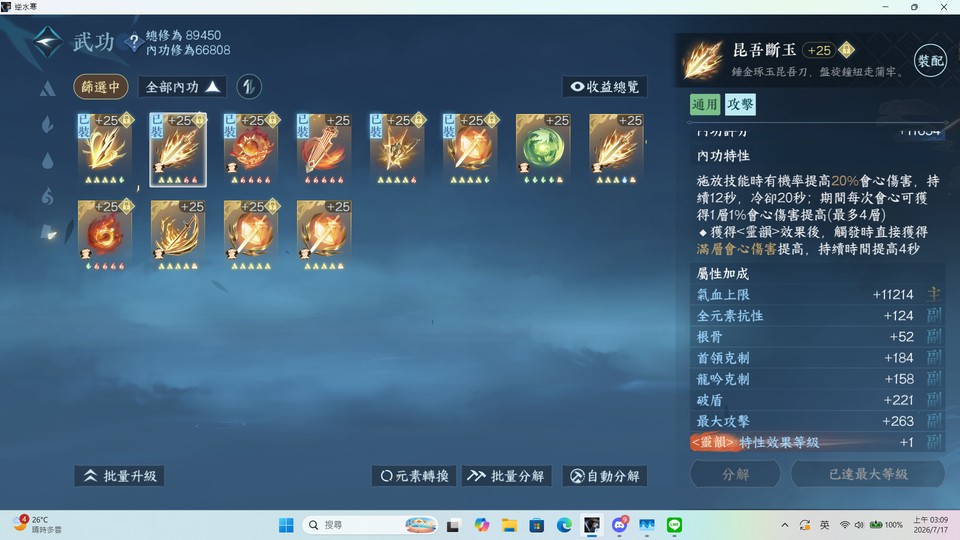Click the battery 100% tray icon

pos(886,525)
